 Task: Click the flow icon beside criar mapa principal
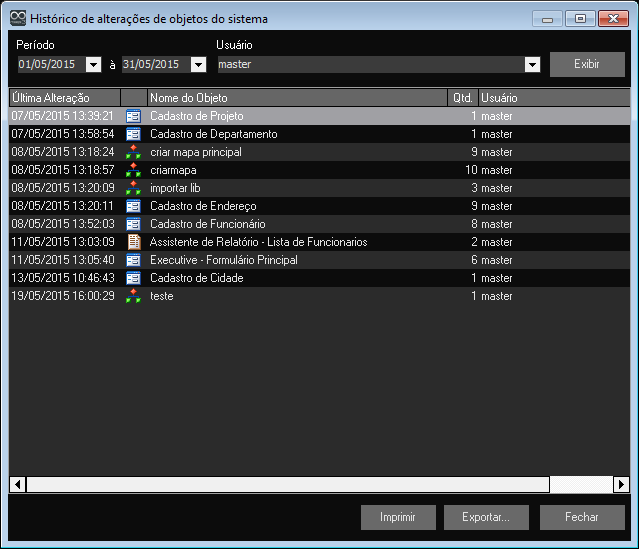133,152
